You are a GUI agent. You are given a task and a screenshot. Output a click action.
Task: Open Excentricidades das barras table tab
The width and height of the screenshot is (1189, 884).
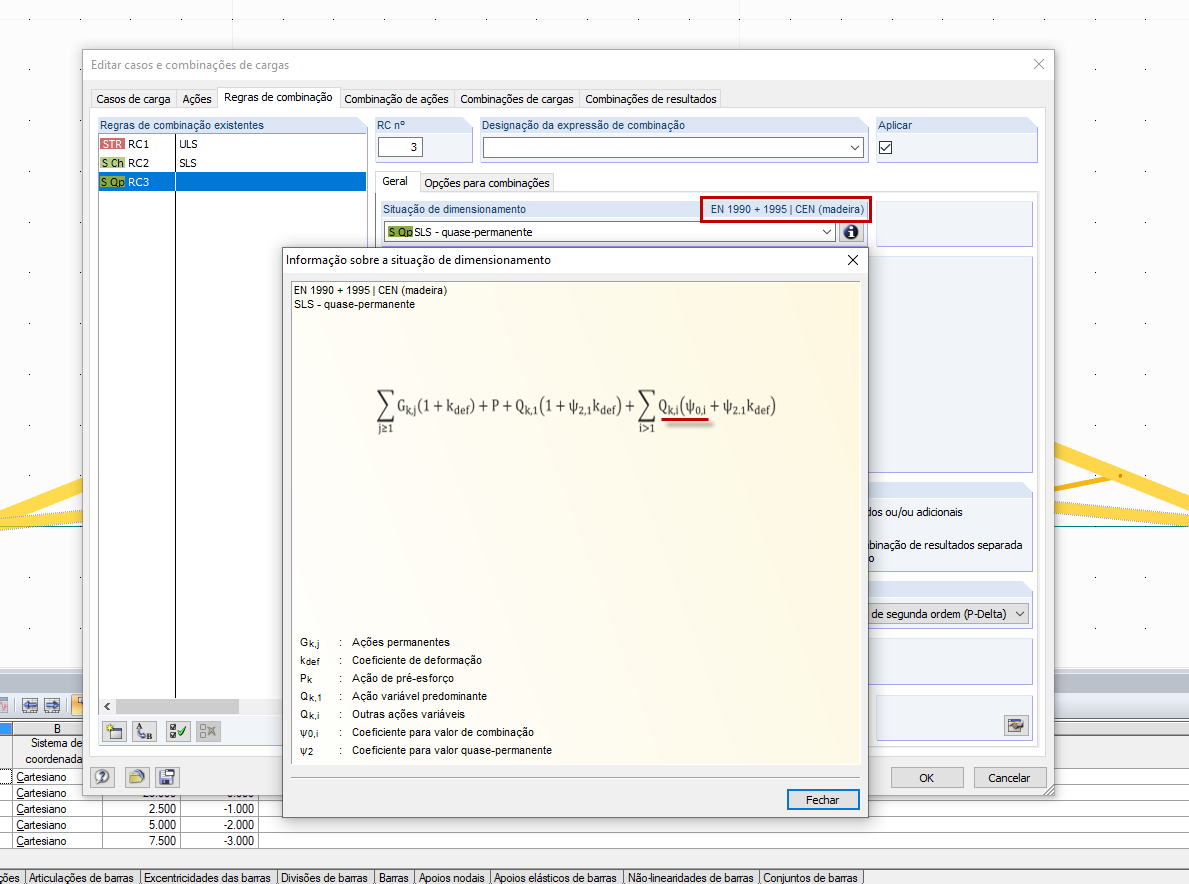tap(207, 877)
